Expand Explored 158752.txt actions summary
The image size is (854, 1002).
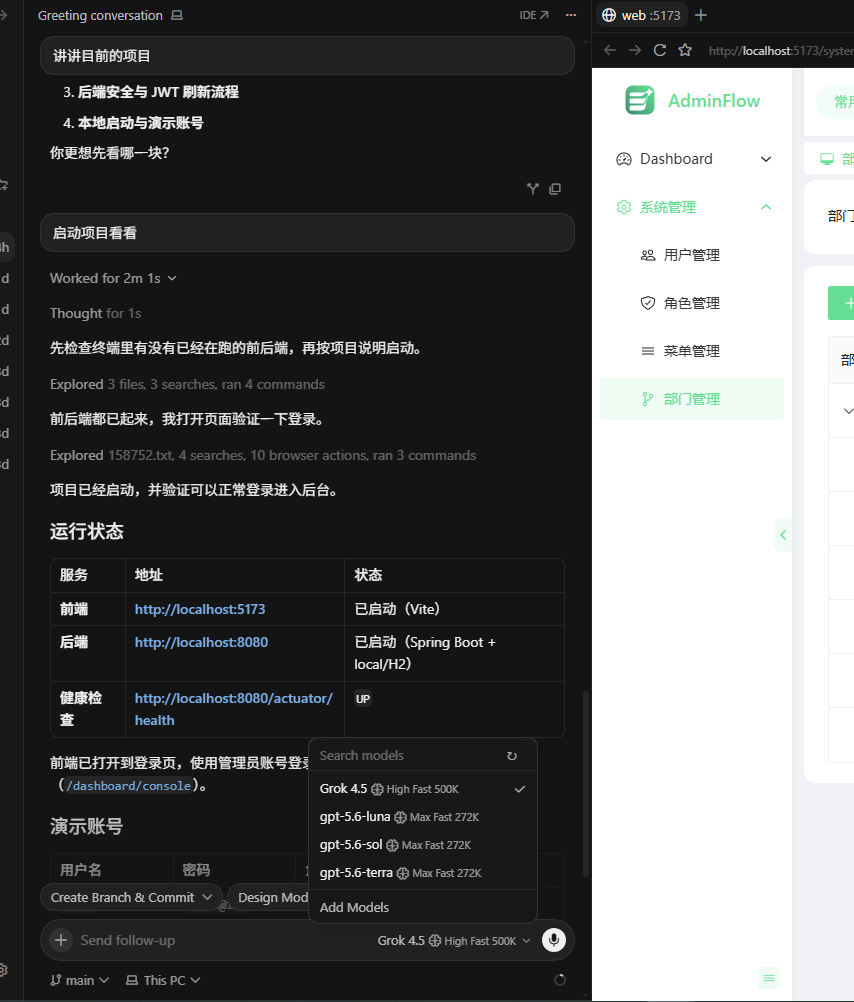(x=263, y=456)
